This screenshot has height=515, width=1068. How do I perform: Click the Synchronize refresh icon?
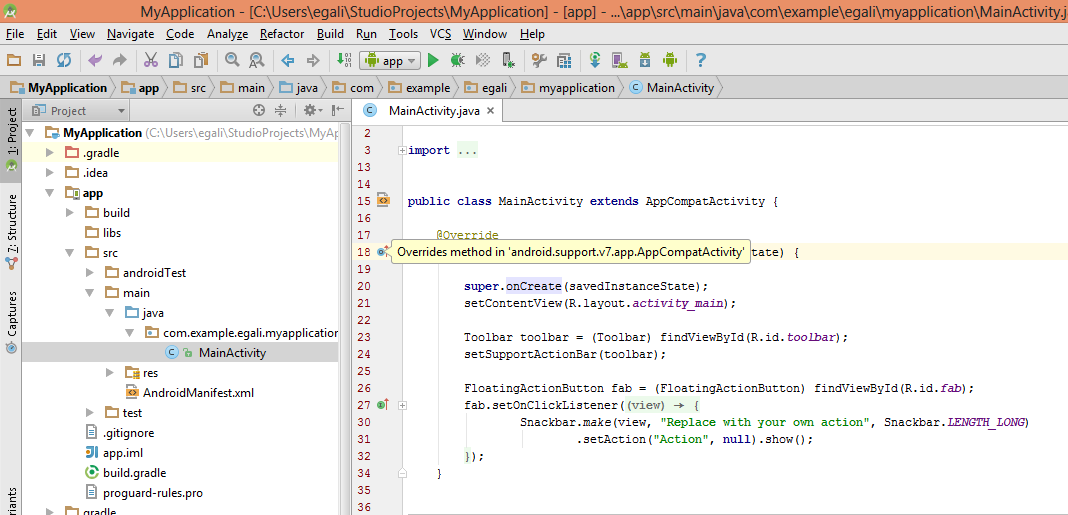pyautogui.click(x=64, y=61)
